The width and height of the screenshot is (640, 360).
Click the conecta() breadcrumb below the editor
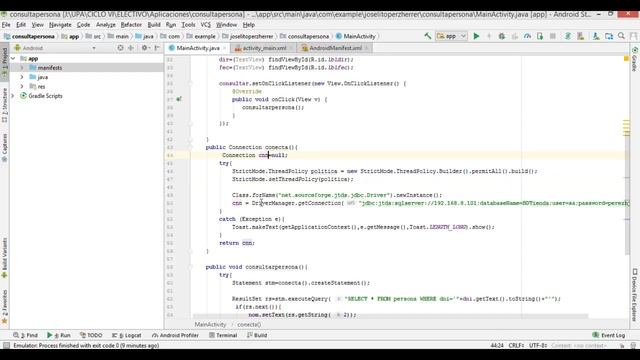(249, 324)
